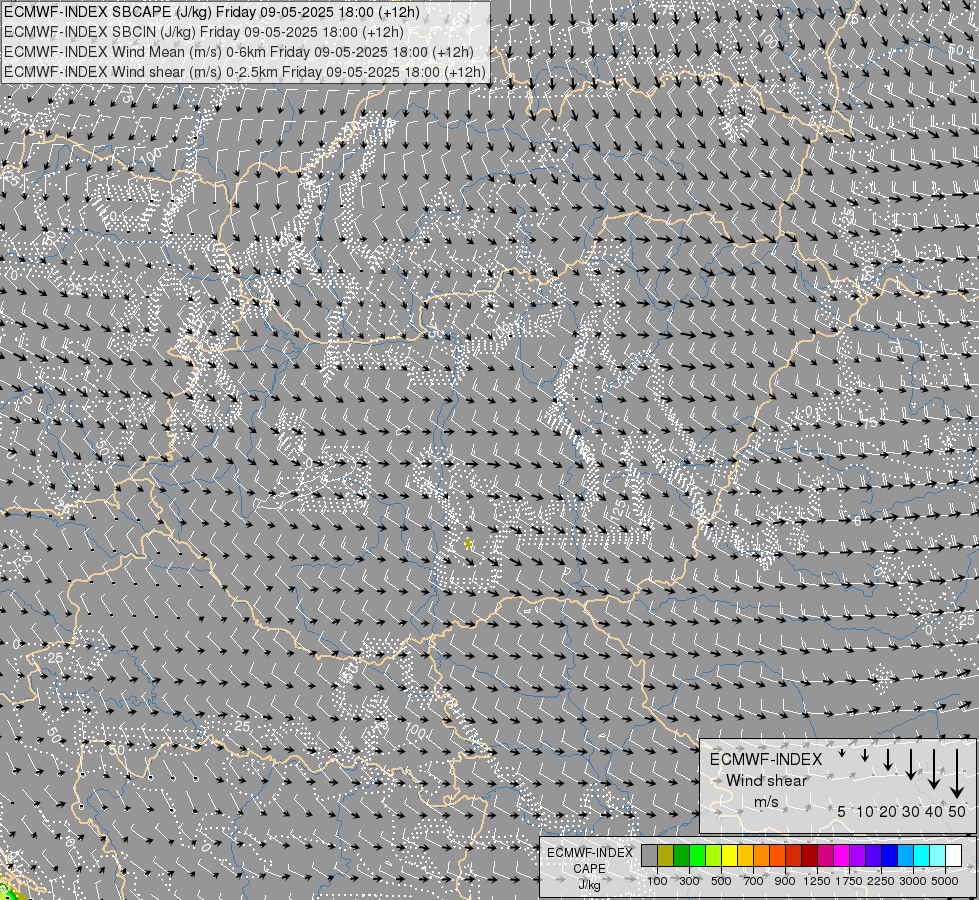Click the '5' wind shear legend label
The width and height of the screenshot is (979, 900).
click(842, 811)
